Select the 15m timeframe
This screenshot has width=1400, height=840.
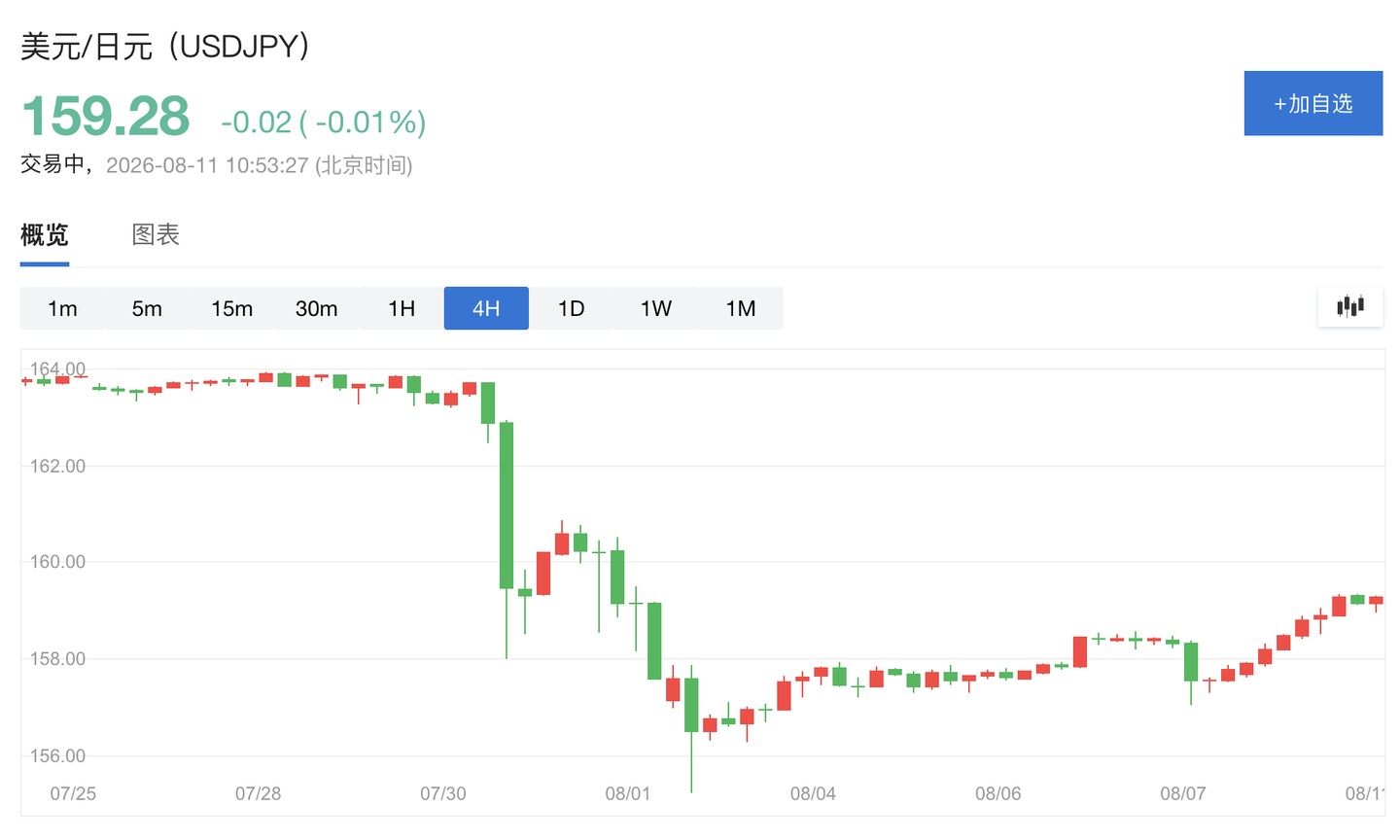(231, 308)
